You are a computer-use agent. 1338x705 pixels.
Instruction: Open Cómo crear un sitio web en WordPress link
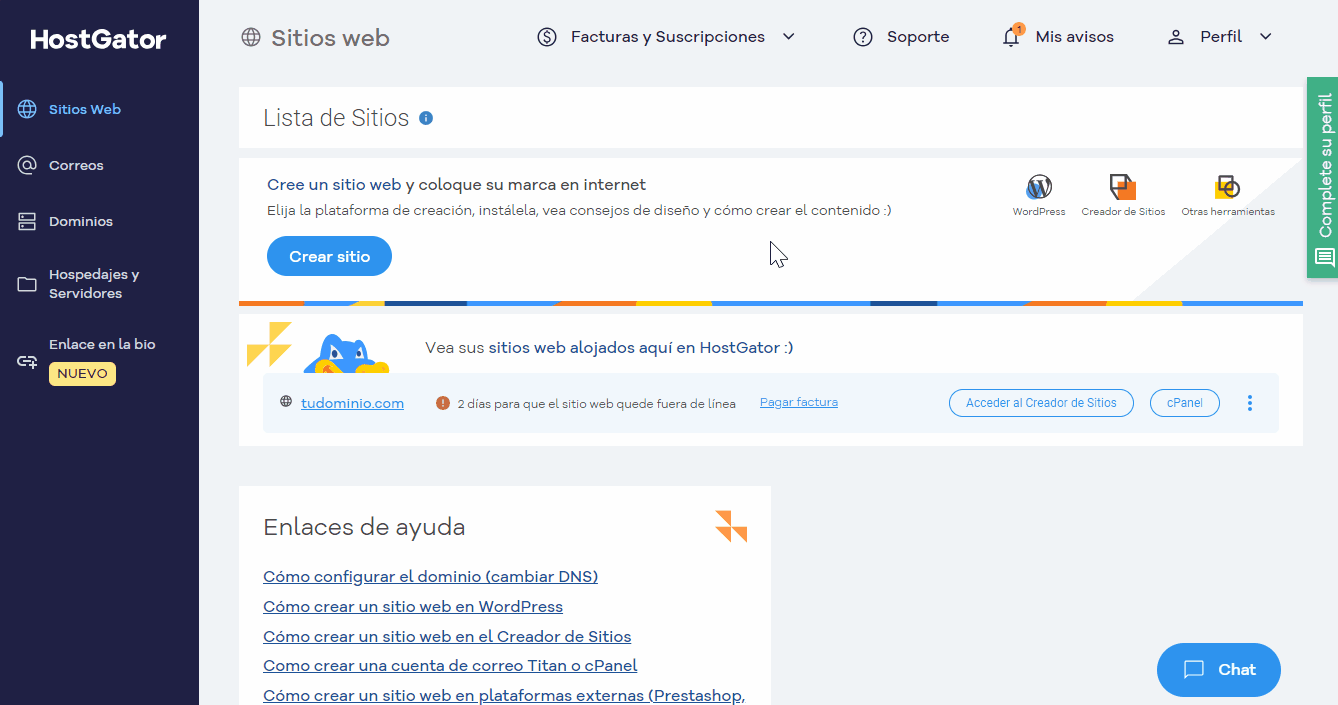tap(413, 606)
